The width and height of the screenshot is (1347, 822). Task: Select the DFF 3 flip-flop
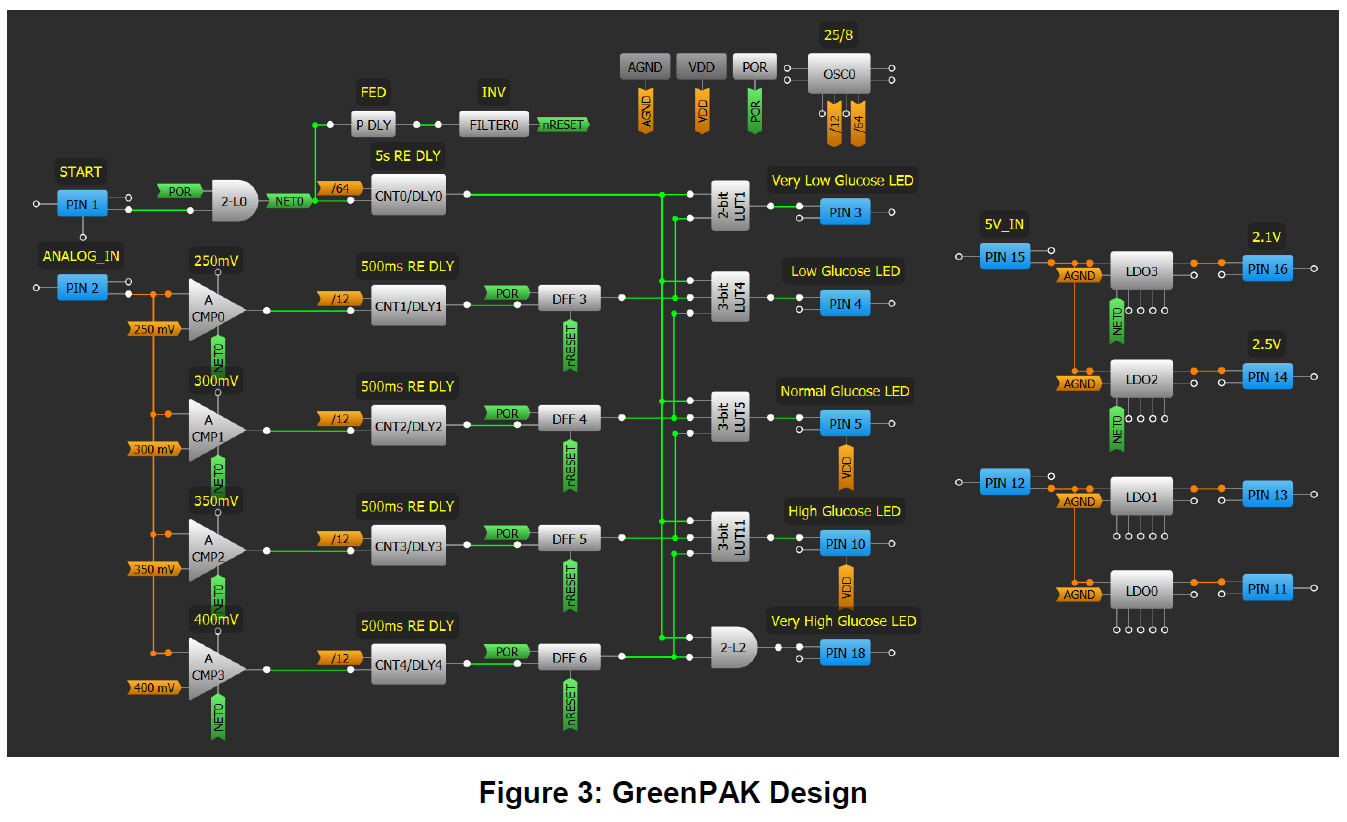(x=570, y=298)
